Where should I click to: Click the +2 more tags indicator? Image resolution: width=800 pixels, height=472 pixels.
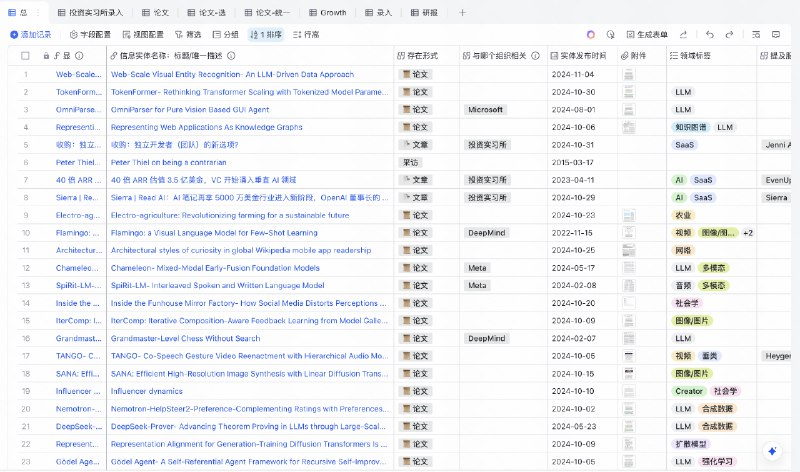click(747, 233)
